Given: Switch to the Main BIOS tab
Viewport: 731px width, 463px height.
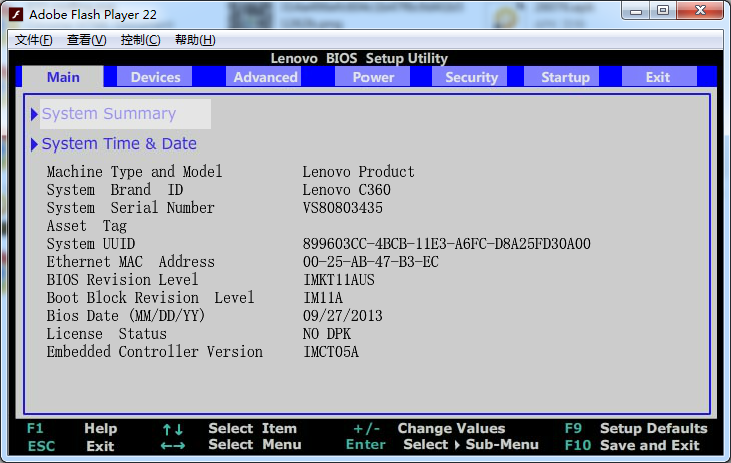Looking at the screenshot, I should 63,77.
